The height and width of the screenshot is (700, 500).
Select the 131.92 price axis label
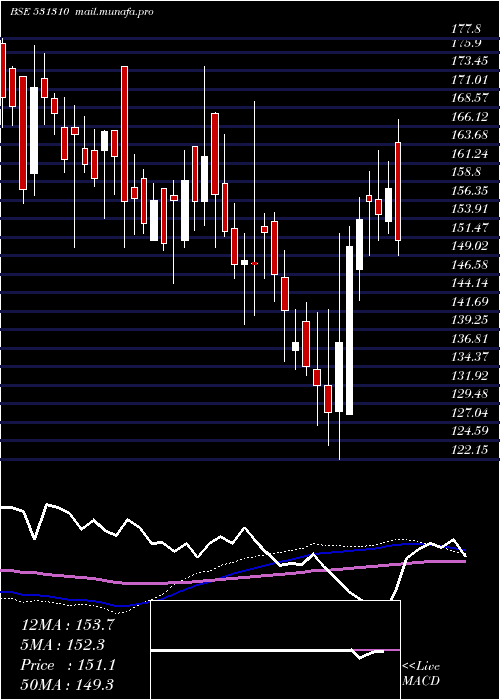[470, 376]
